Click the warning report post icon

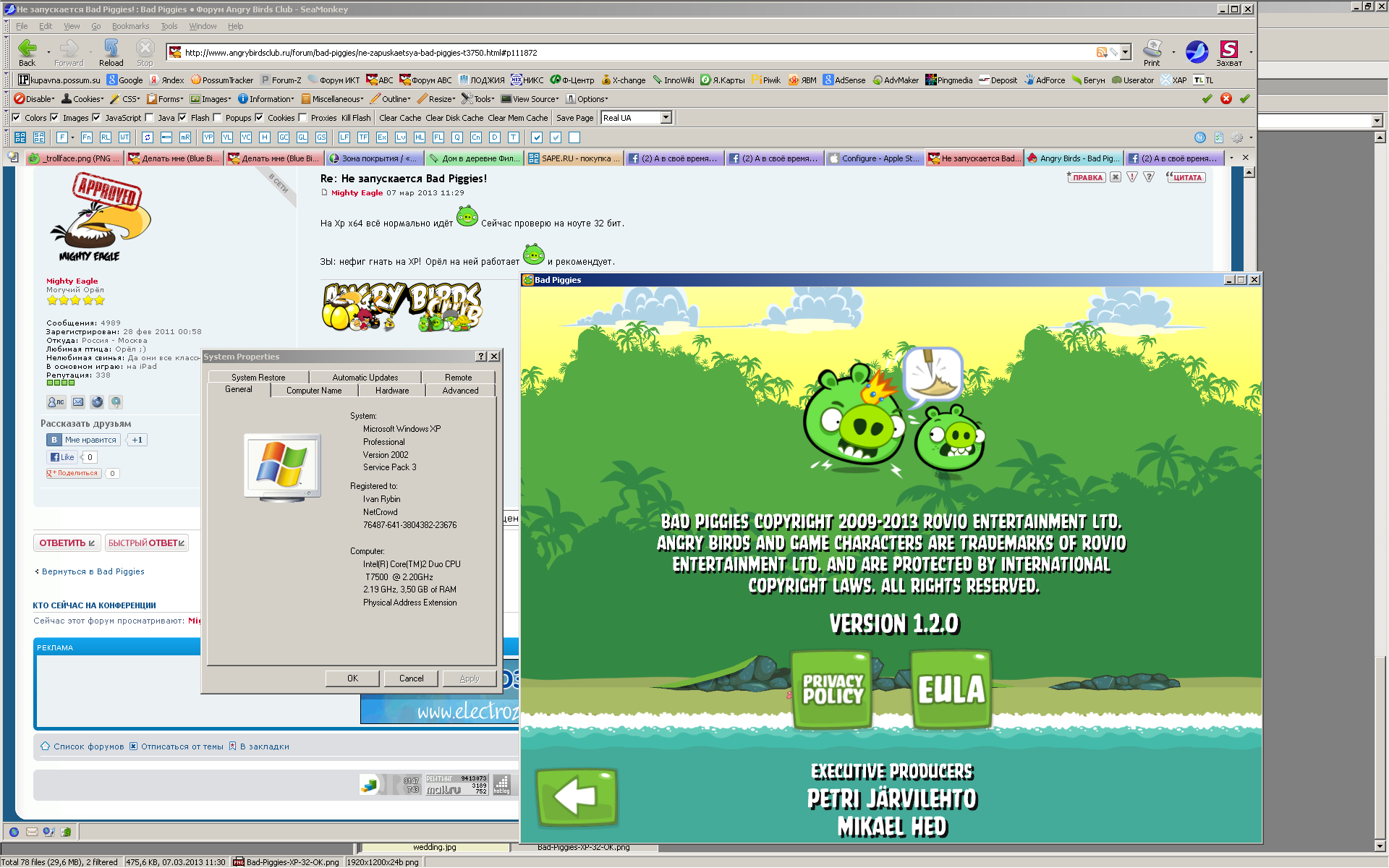(x=1132, y=177)
